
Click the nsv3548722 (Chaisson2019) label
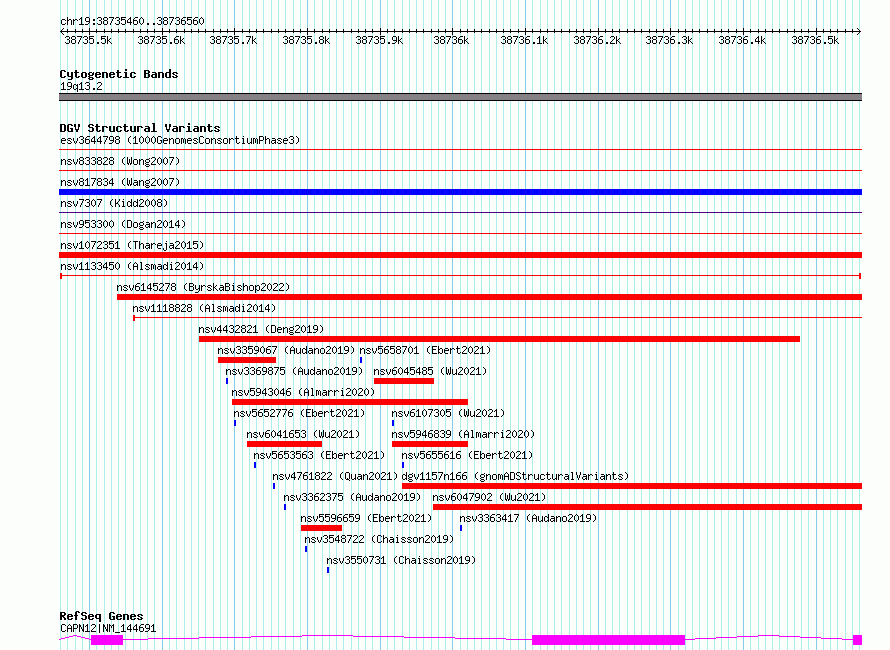[379, 539]
